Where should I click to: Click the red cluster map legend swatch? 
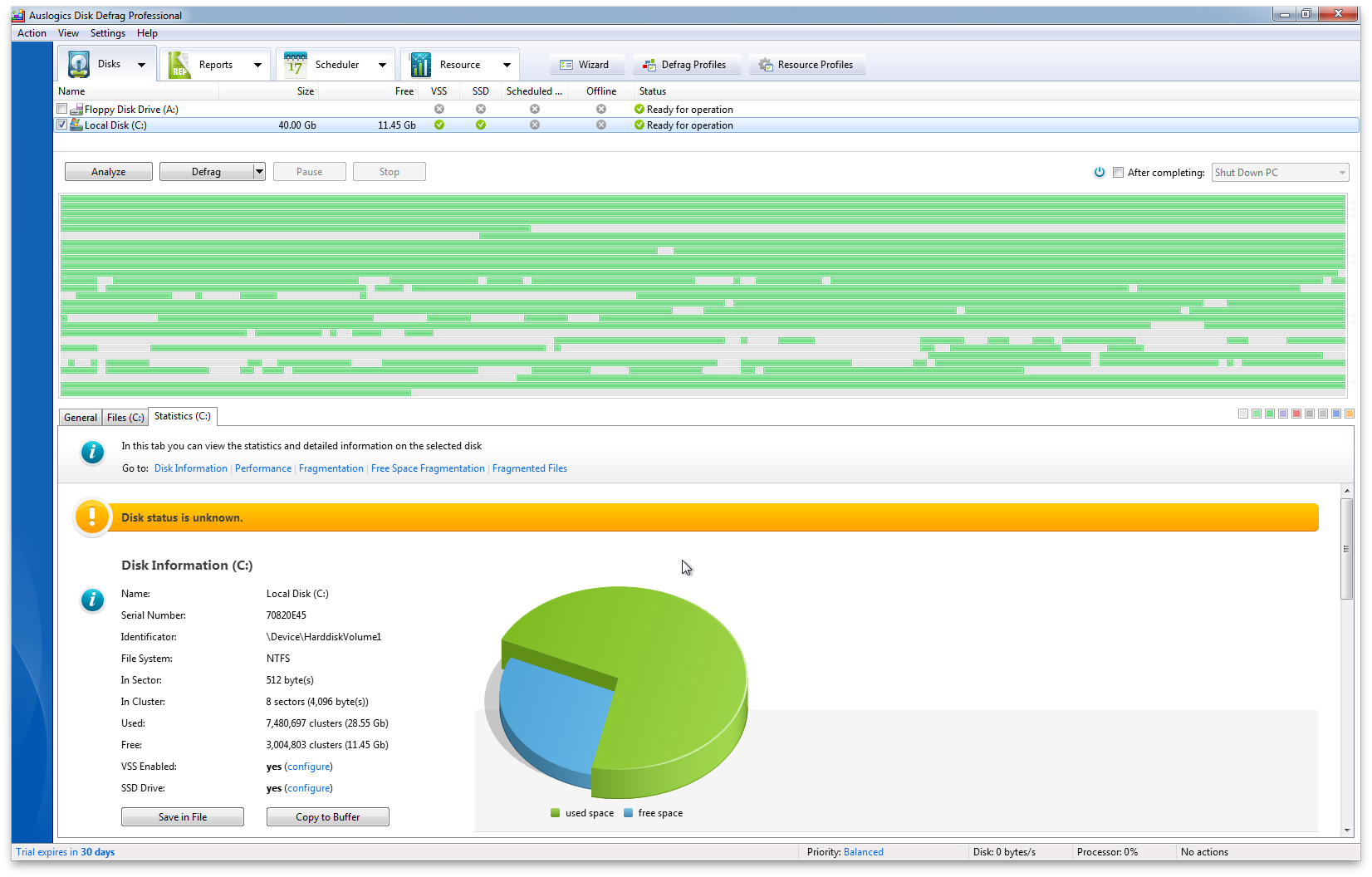click(1296, 414)
